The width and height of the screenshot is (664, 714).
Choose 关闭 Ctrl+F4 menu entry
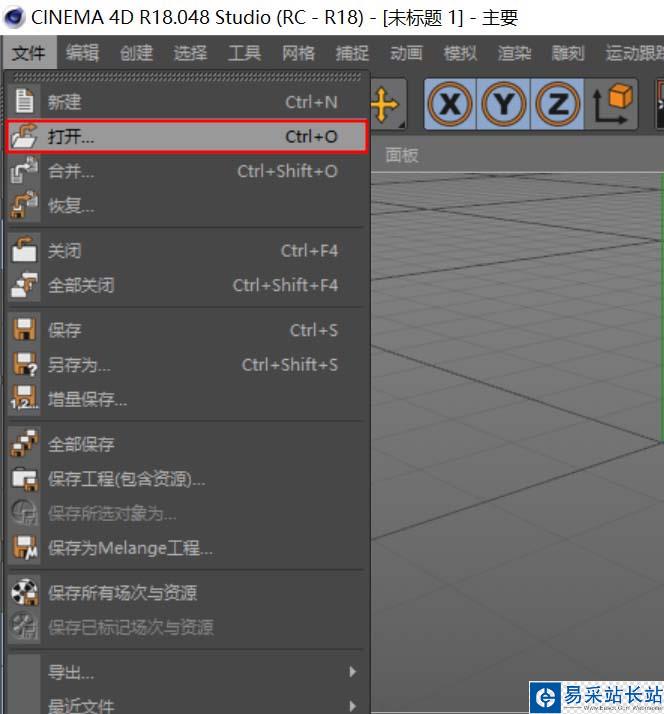(187, 250)
